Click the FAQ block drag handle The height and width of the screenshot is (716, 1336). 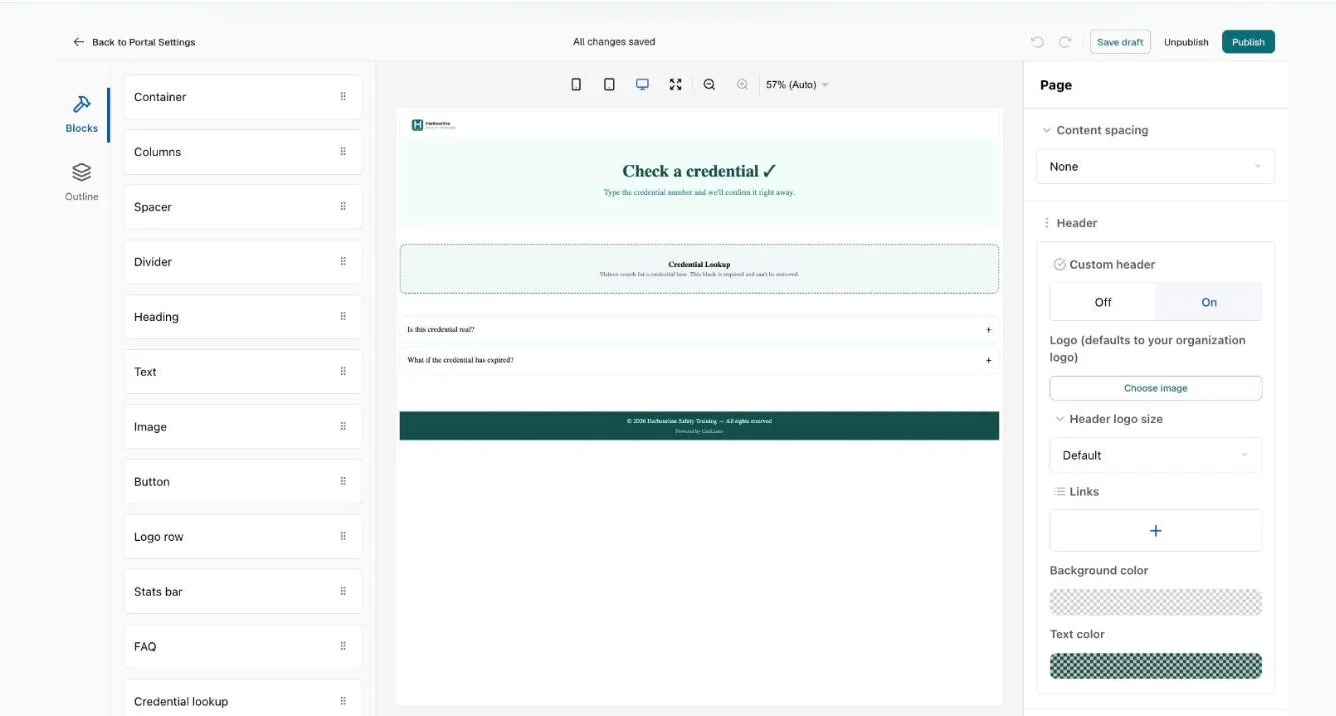tap(343, 647)
